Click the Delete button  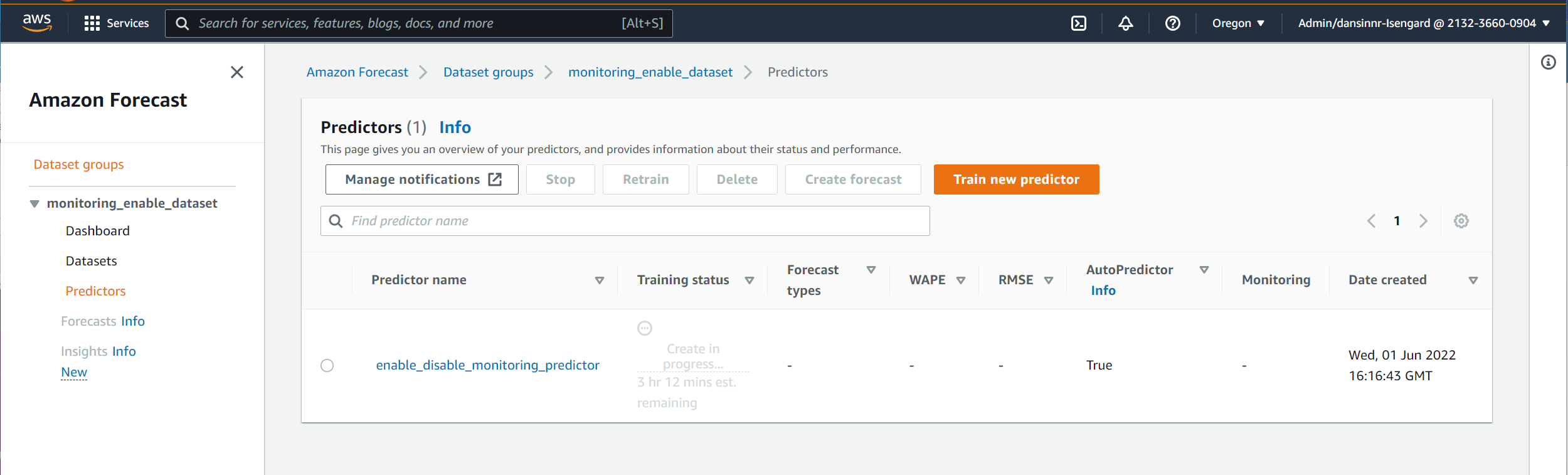click(737, 179)
